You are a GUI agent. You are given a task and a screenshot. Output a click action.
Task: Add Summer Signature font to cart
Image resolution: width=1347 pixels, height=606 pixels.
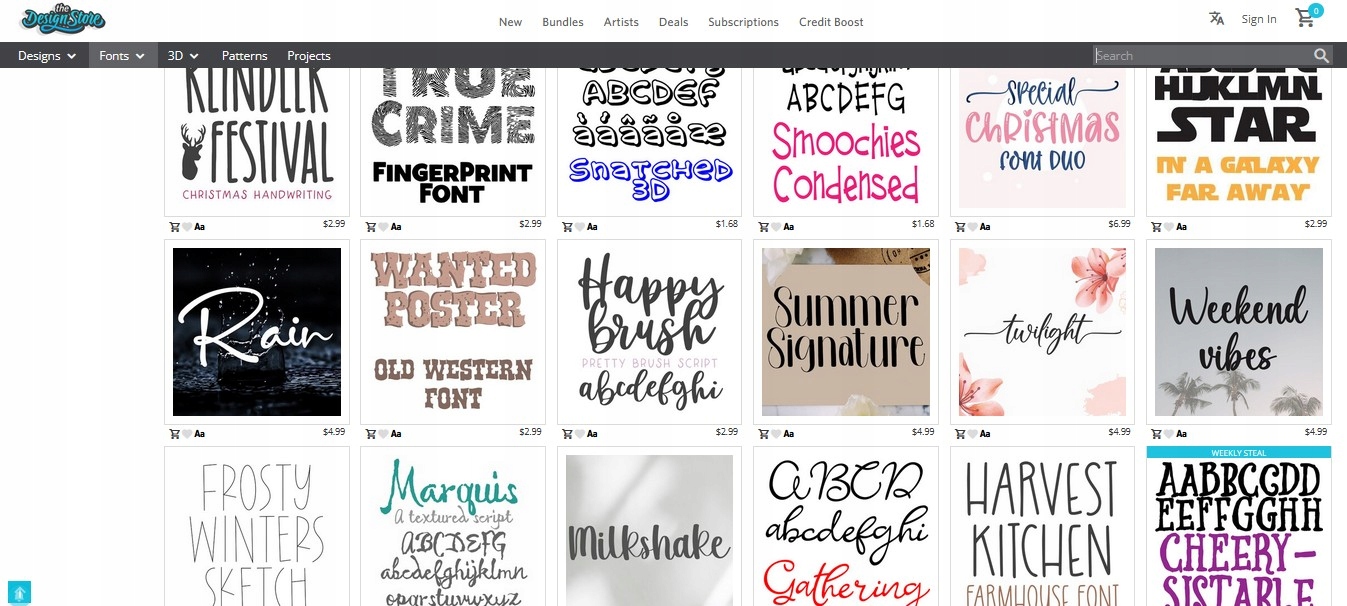762,434
